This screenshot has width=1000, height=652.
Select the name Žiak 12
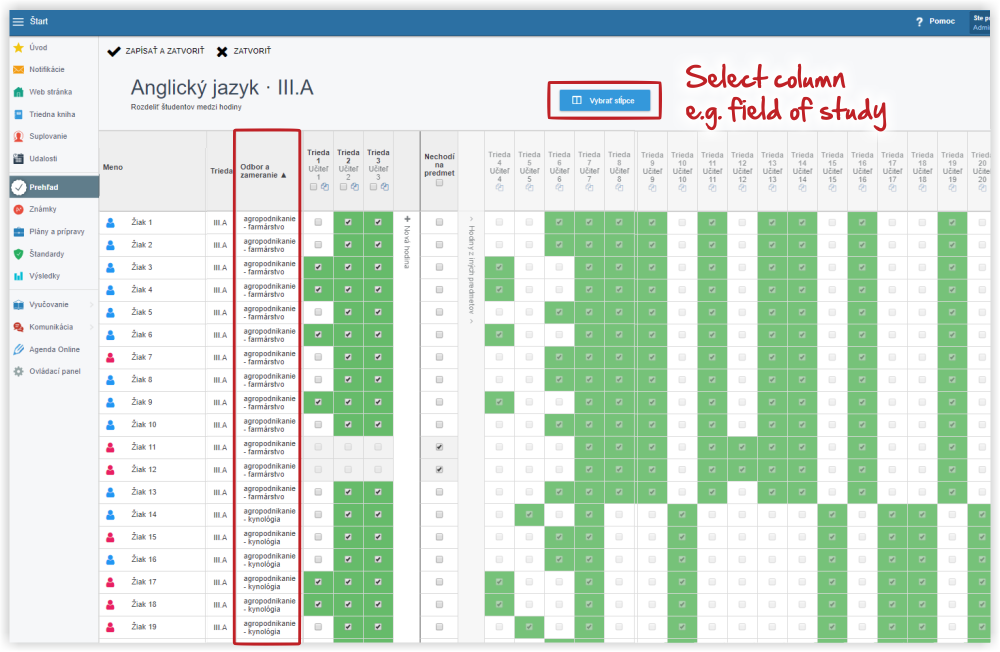point(143,470)
